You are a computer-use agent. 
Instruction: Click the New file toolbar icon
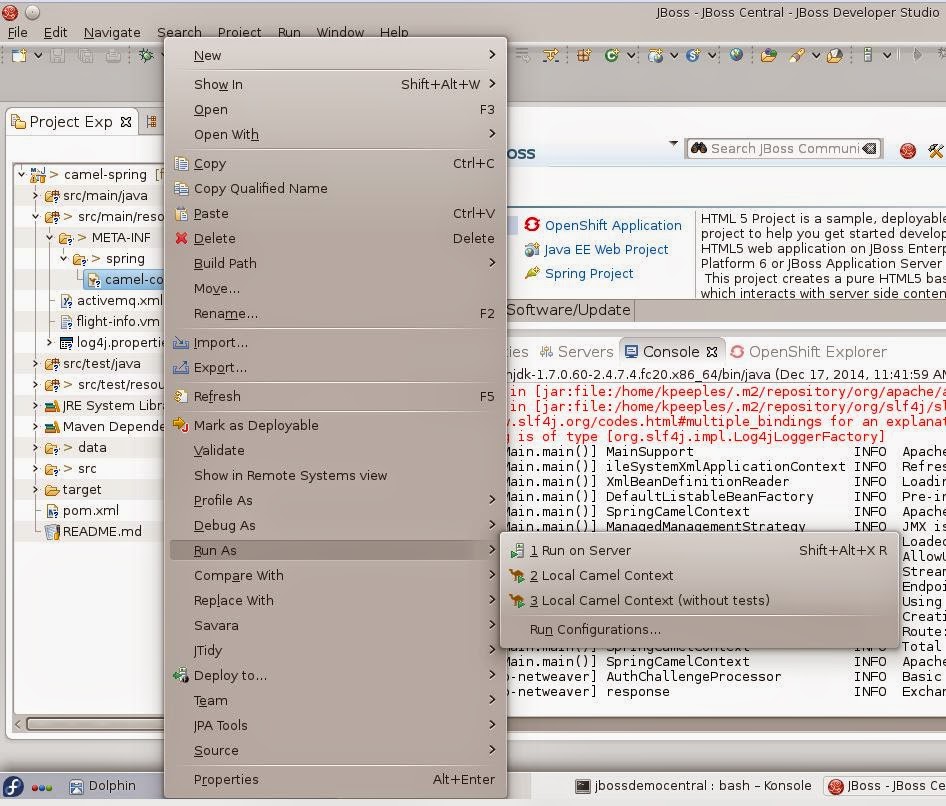pos(19,56)
